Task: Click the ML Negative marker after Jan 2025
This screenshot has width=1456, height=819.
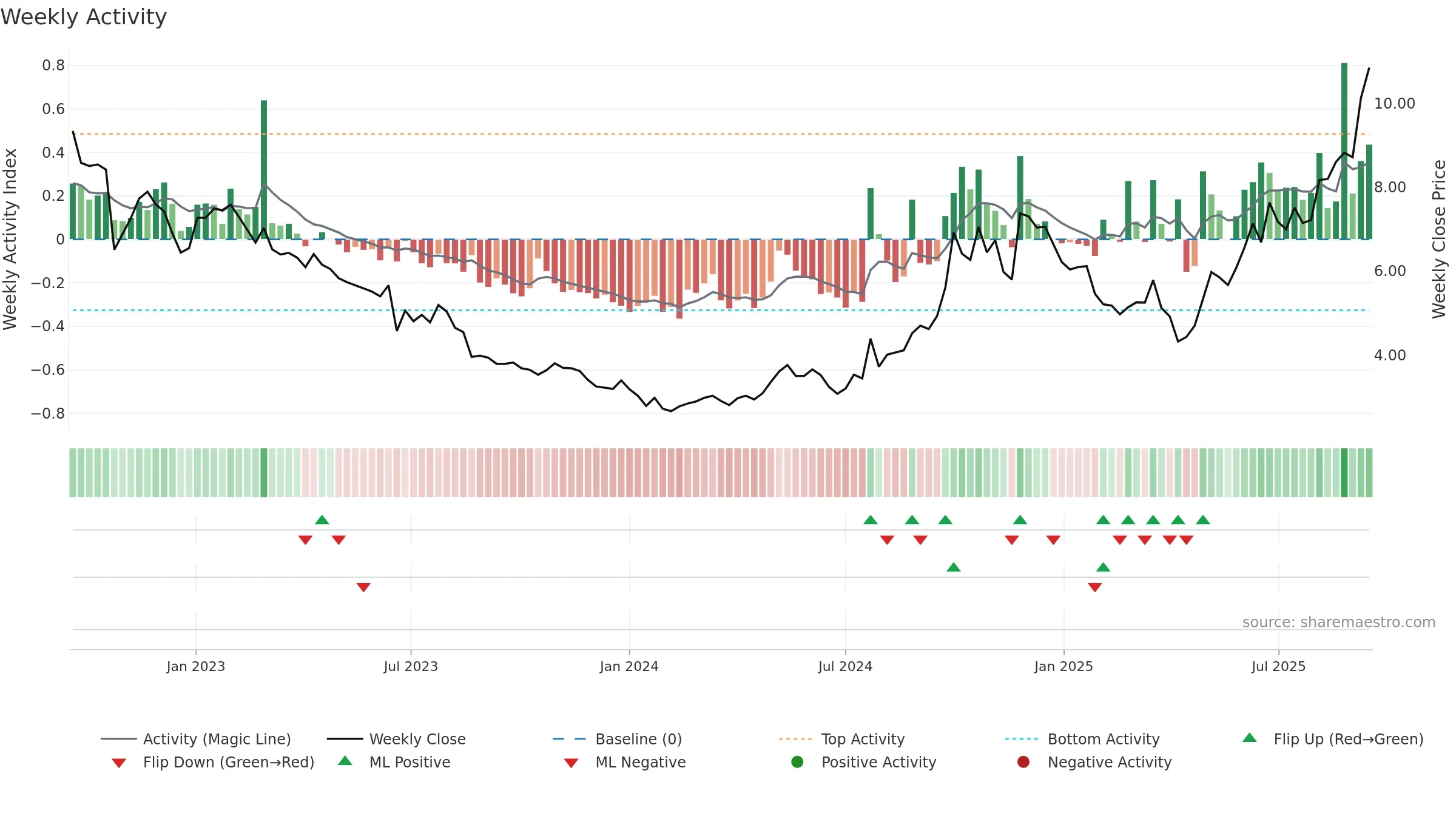Action: coord(1095,587)
